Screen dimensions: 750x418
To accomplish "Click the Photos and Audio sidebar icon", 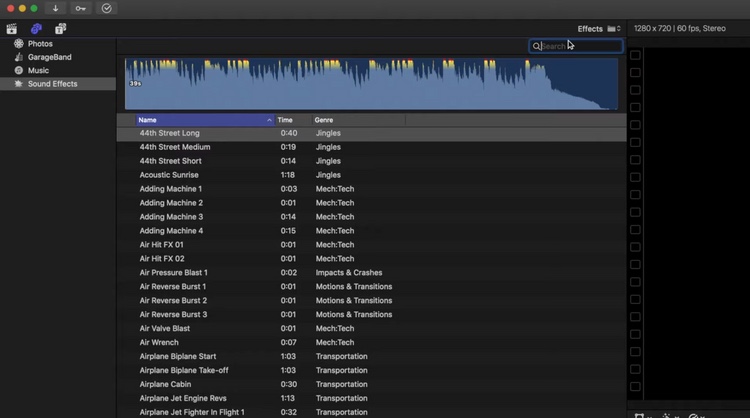I will [x=36, y=29].
